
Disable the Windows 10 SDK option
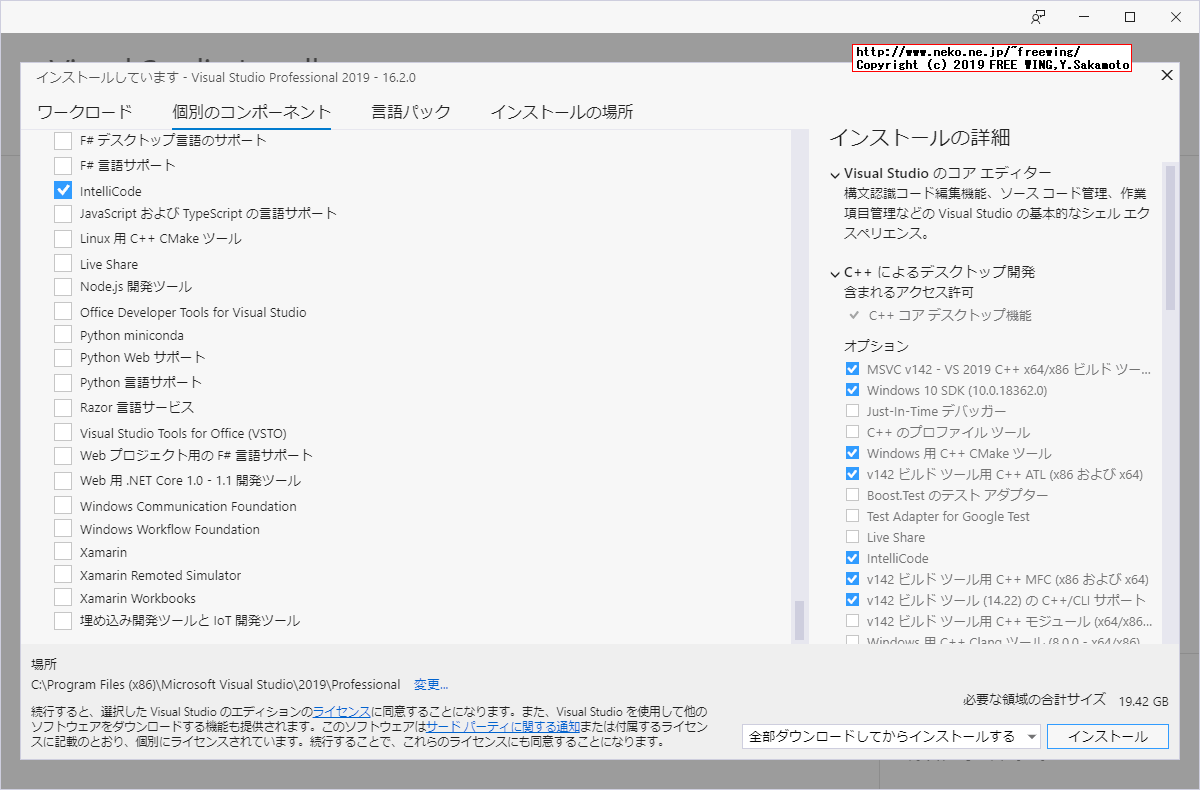coord(853,389)
